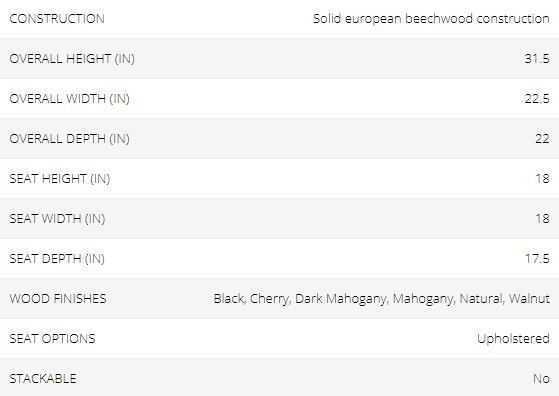Screen dimensions: 559x396
Task: Click the CONSTRUCTION row label
Action: point(57,19)
